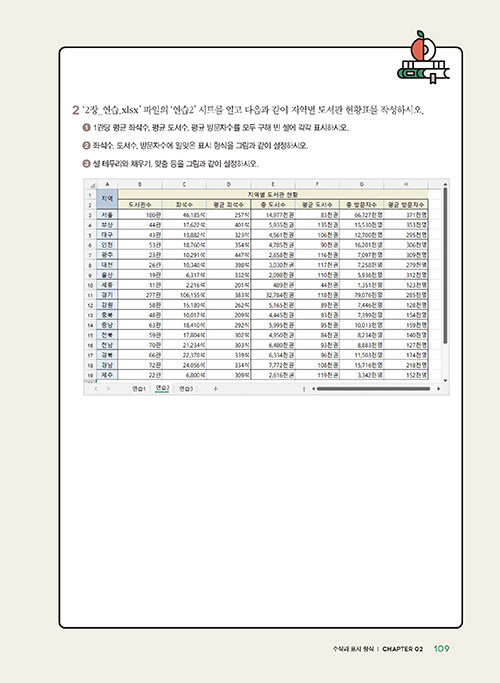Viewport: 500px width, 683px height.
Task: Select column B header
Action: pyautogui.click(x=140, y=185)
